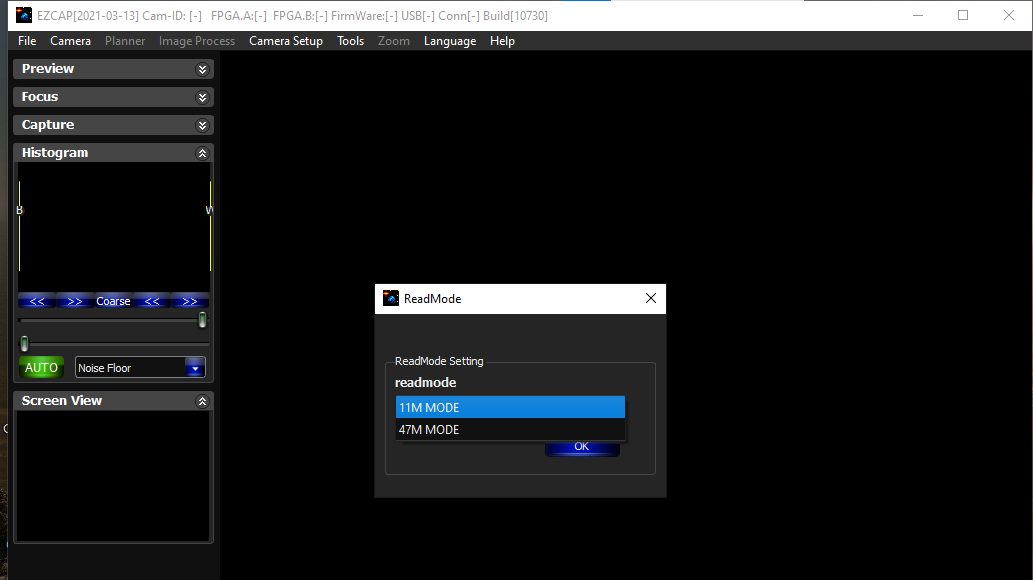The height and width of the screenshot is (580, 1033).
Task: Maximize the EZCAP window
Action: tap(963, 15)
